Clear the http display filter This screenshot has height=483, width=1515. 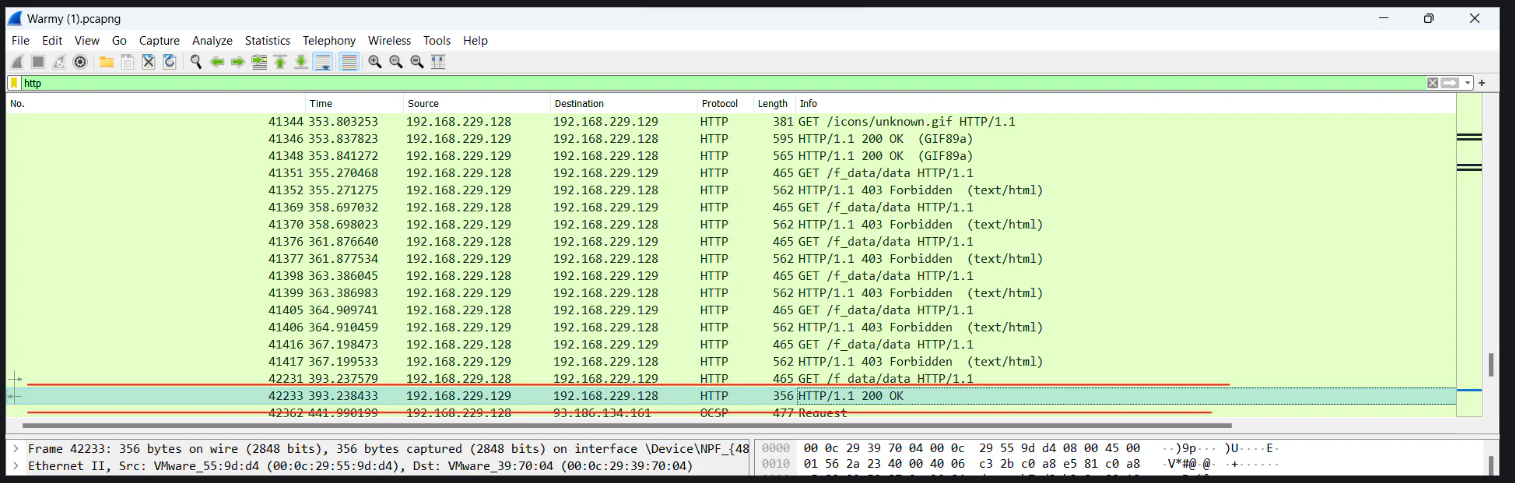pyautogui.click(x=1432, y=83)
